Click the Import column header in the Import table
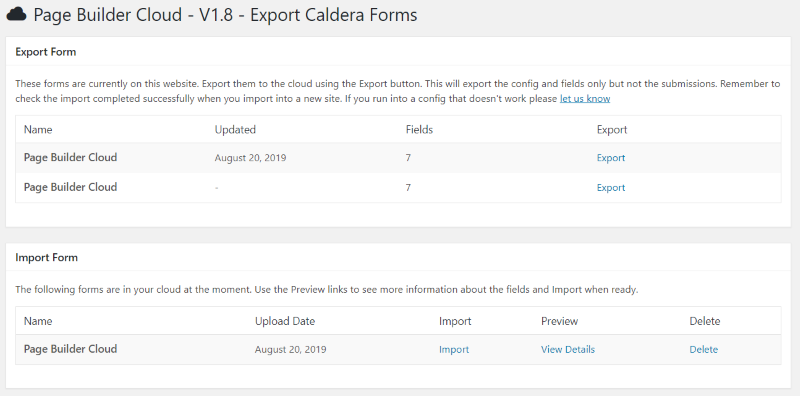This screenshot has width=800, height=396. coord(455,321)
